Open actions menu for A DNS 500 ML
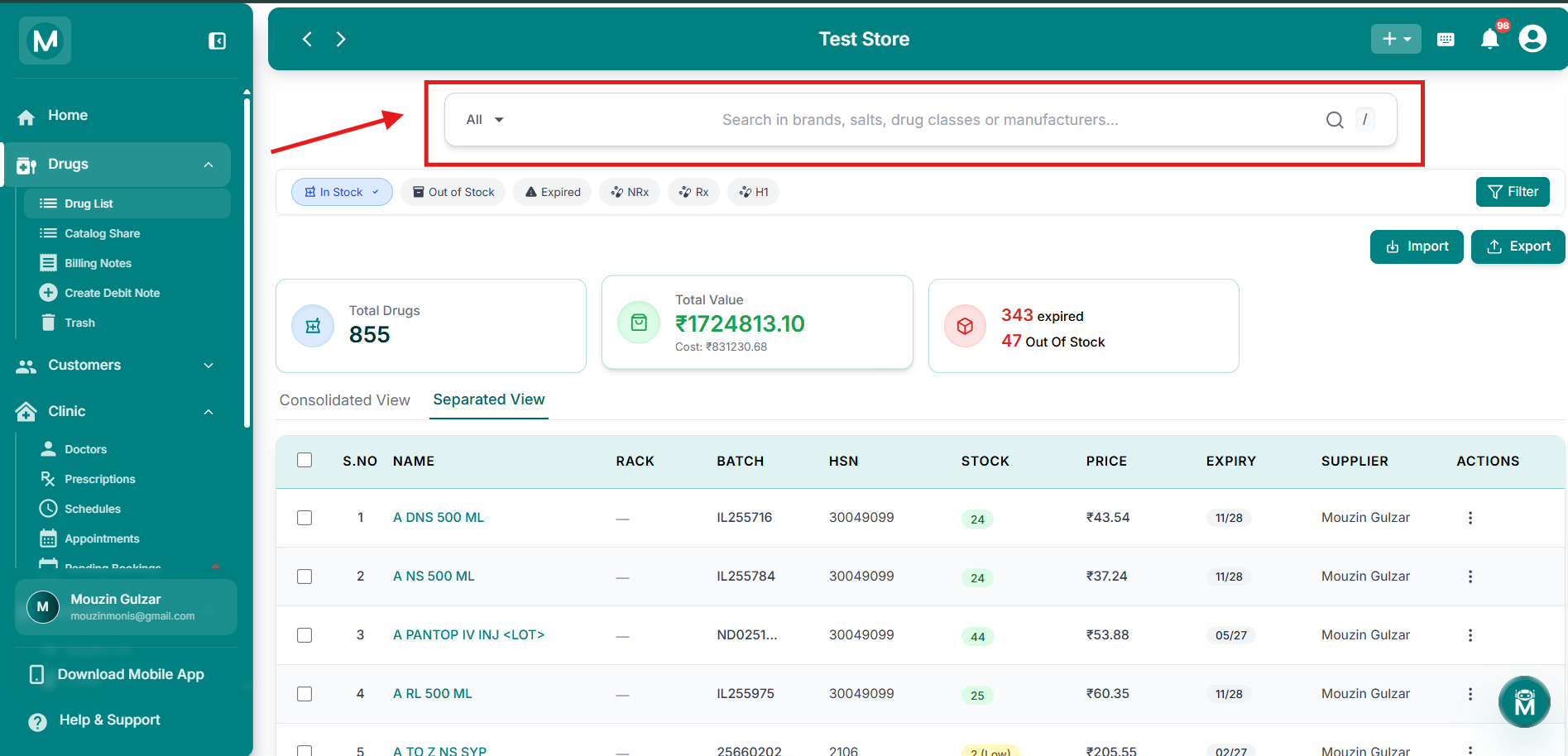This screenshot has width=1568, height=756. (x=1470, y=518)
